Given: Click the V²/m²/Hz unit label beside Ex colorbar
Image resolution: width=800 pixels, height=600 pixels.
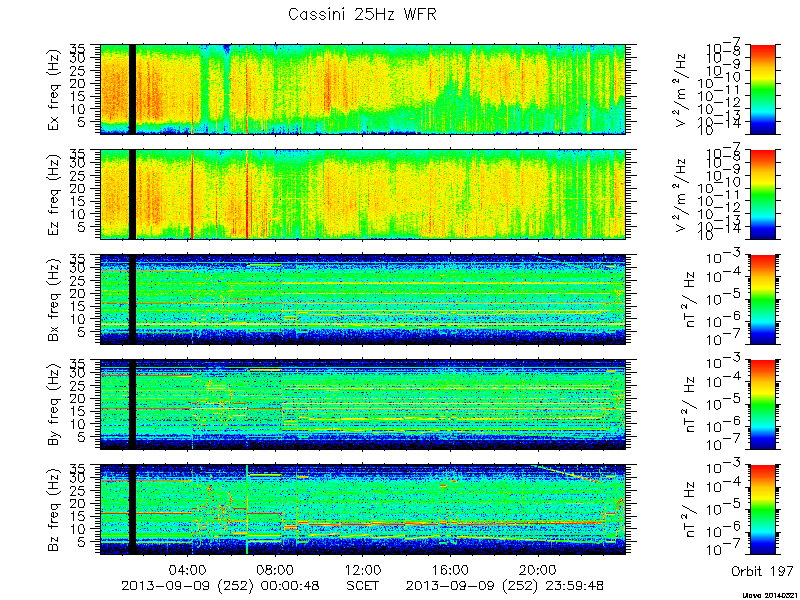Looking at the screenshot, I should point(681,89).
